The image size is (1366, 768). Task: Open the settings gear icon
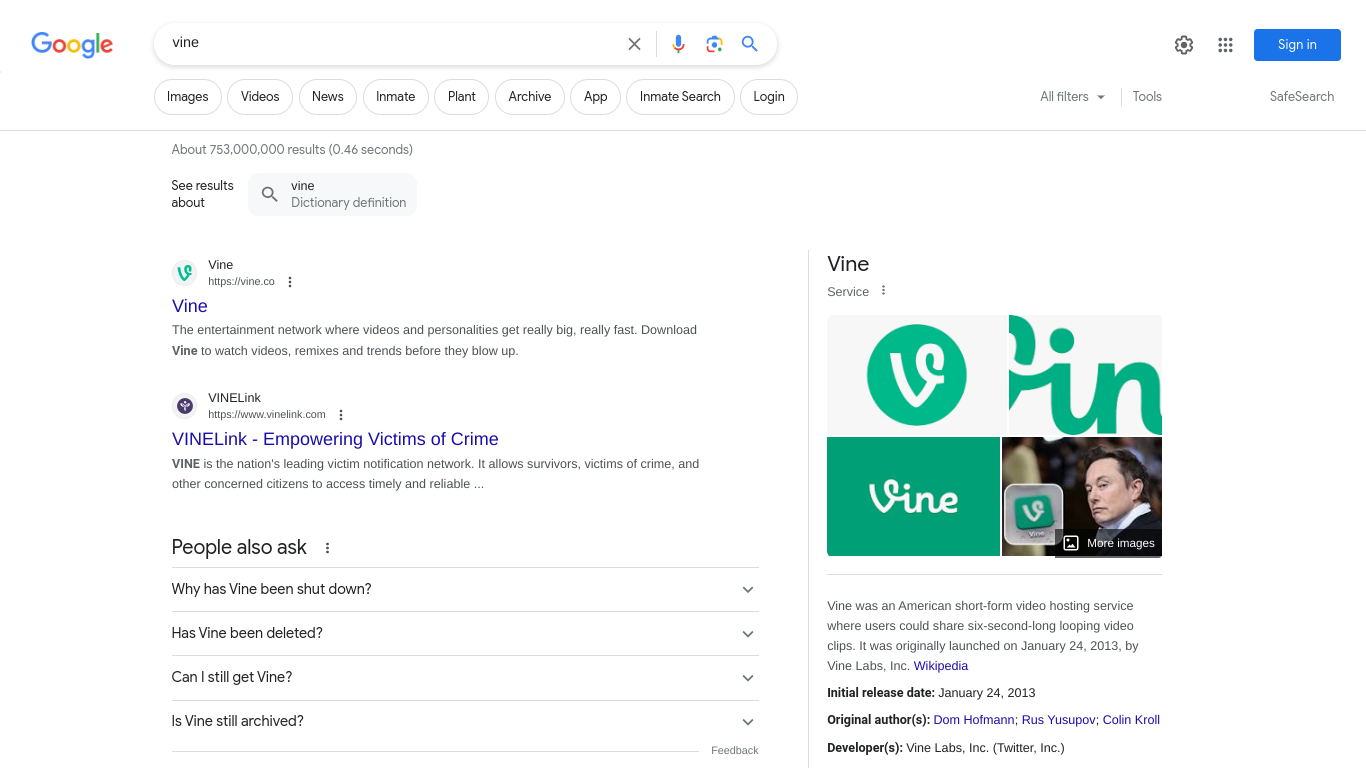[1184, 45]
